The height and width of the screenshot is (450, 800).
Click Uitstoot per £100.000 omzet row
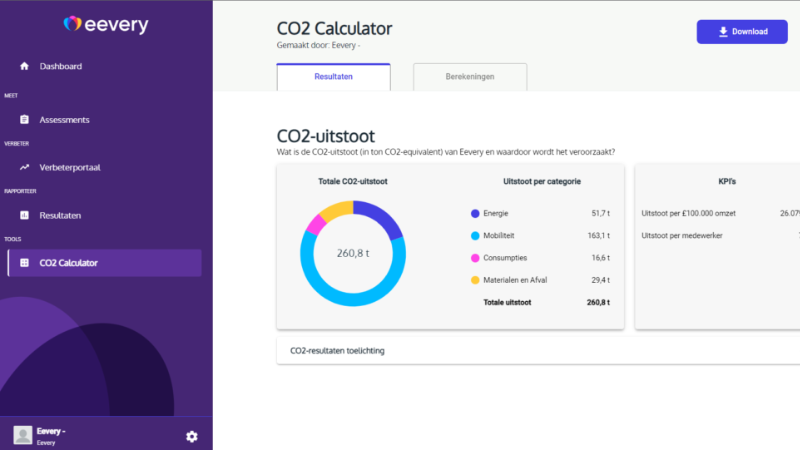pos(720,213)
